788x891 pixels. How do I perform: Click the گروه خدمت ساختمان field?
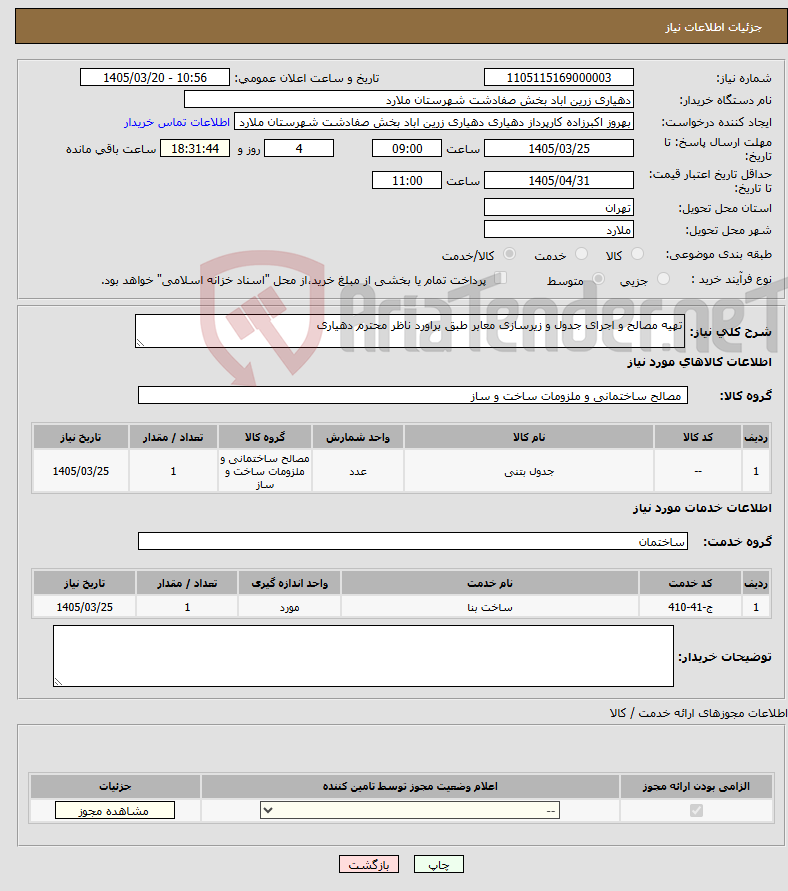(x=412, y=541)
